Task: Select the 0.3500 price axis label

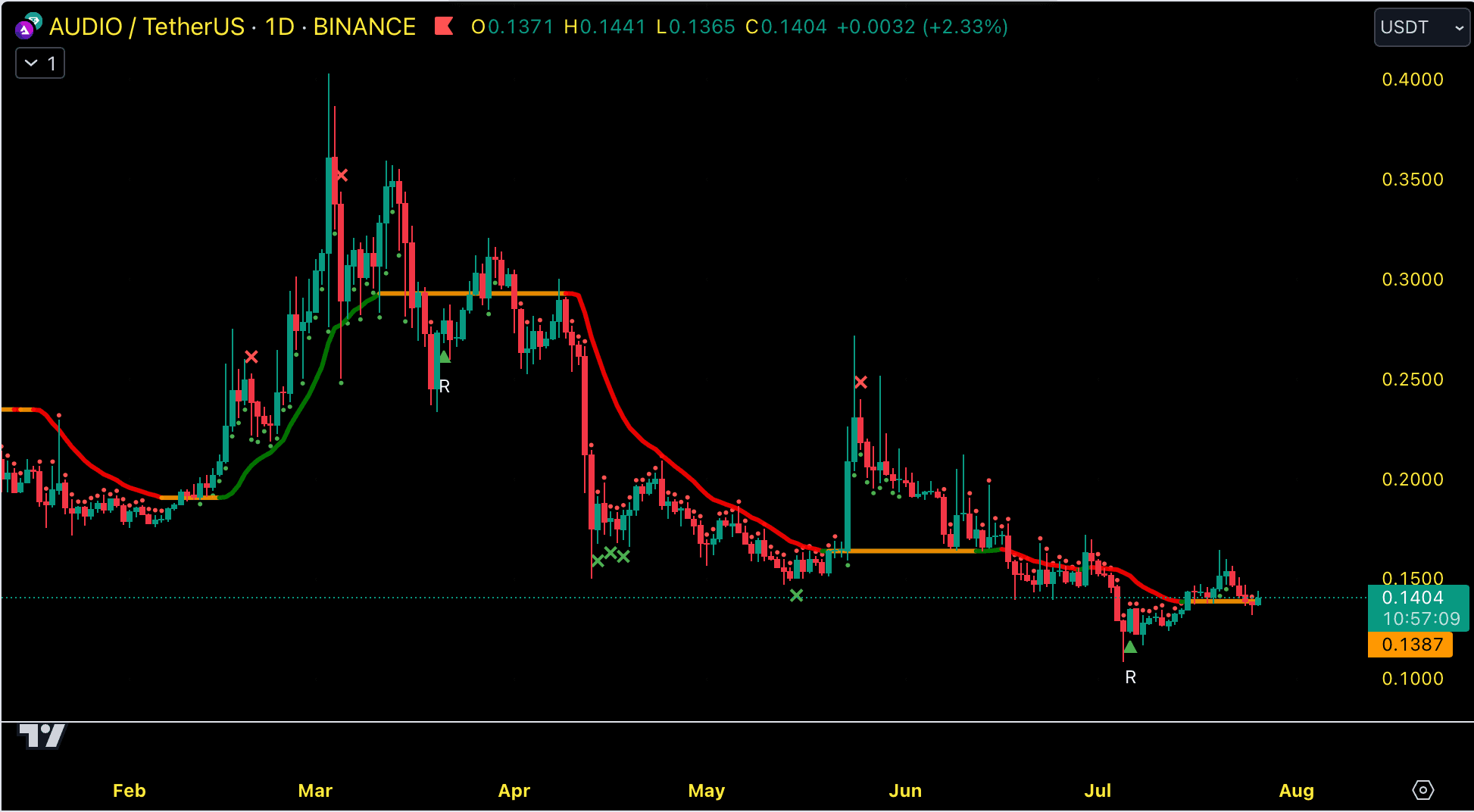Action: (1413, 180)
